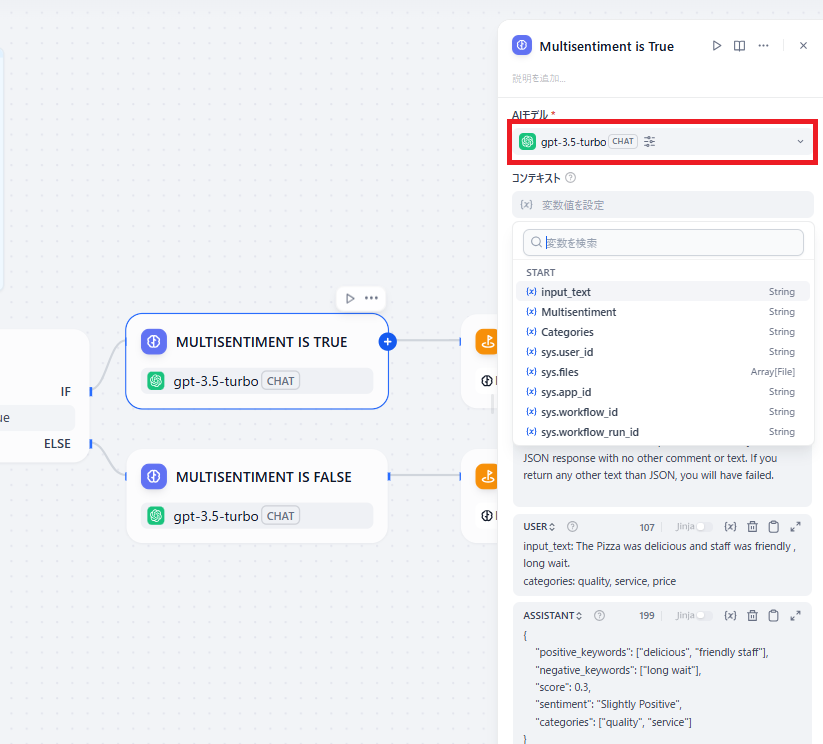Insert variable into ASSISTANT message

coord(730,616)
